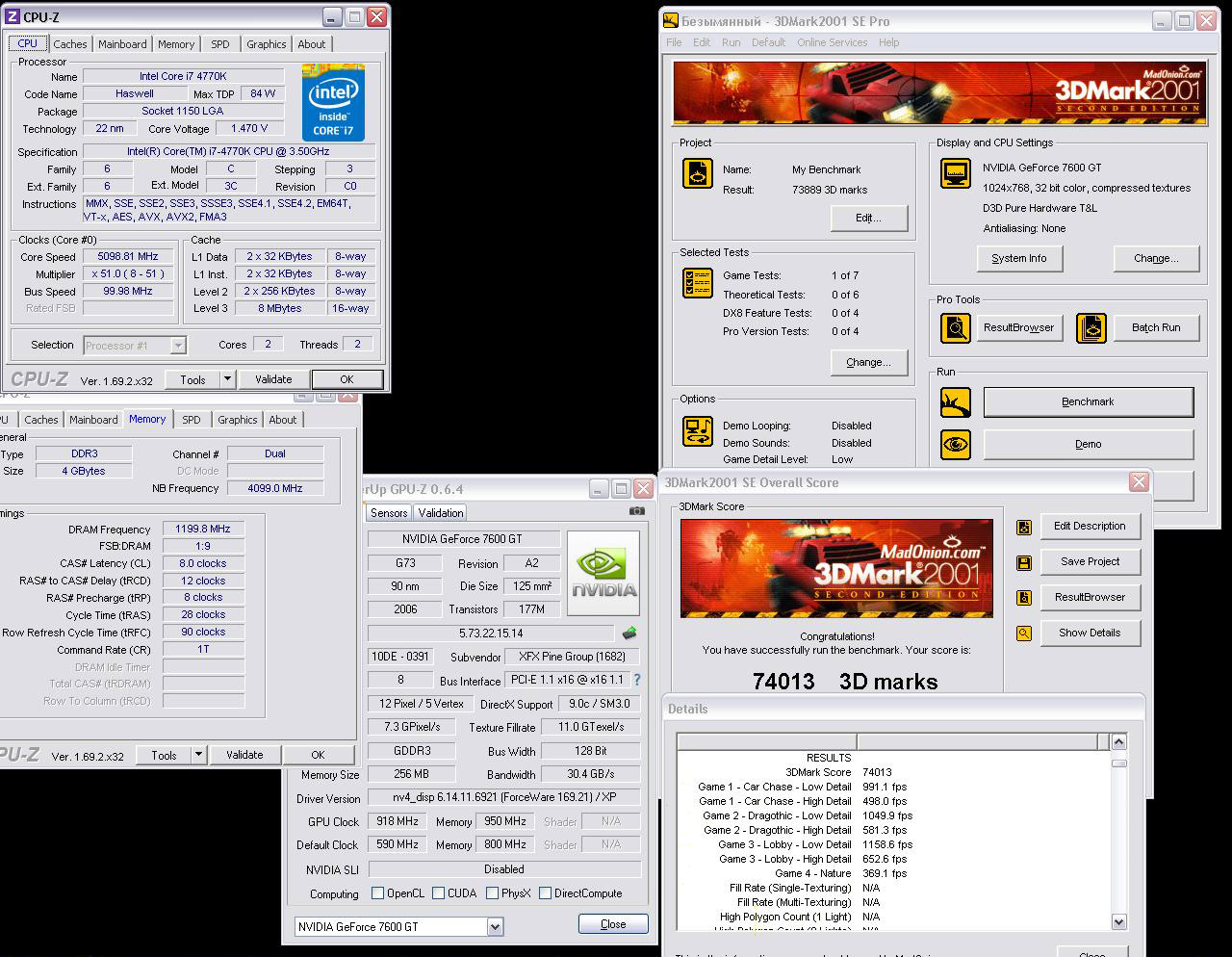Click the Display and CPU Settings monitor icon
This screenshot has height=957, width=1232.
pyautogui.click(x=956, y=174)
